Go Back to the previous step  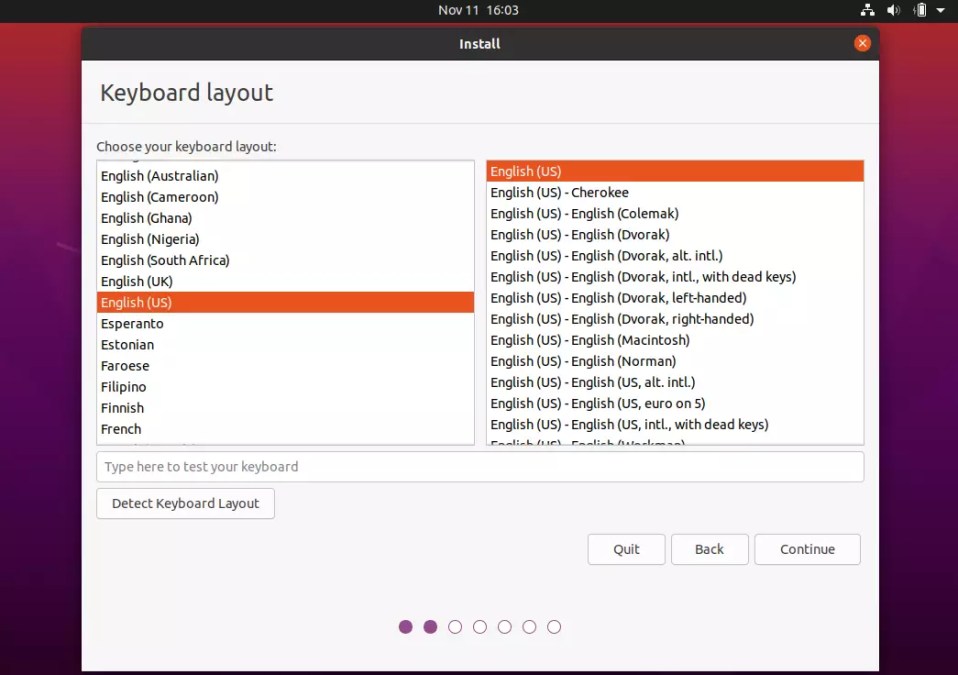(709, 549)
